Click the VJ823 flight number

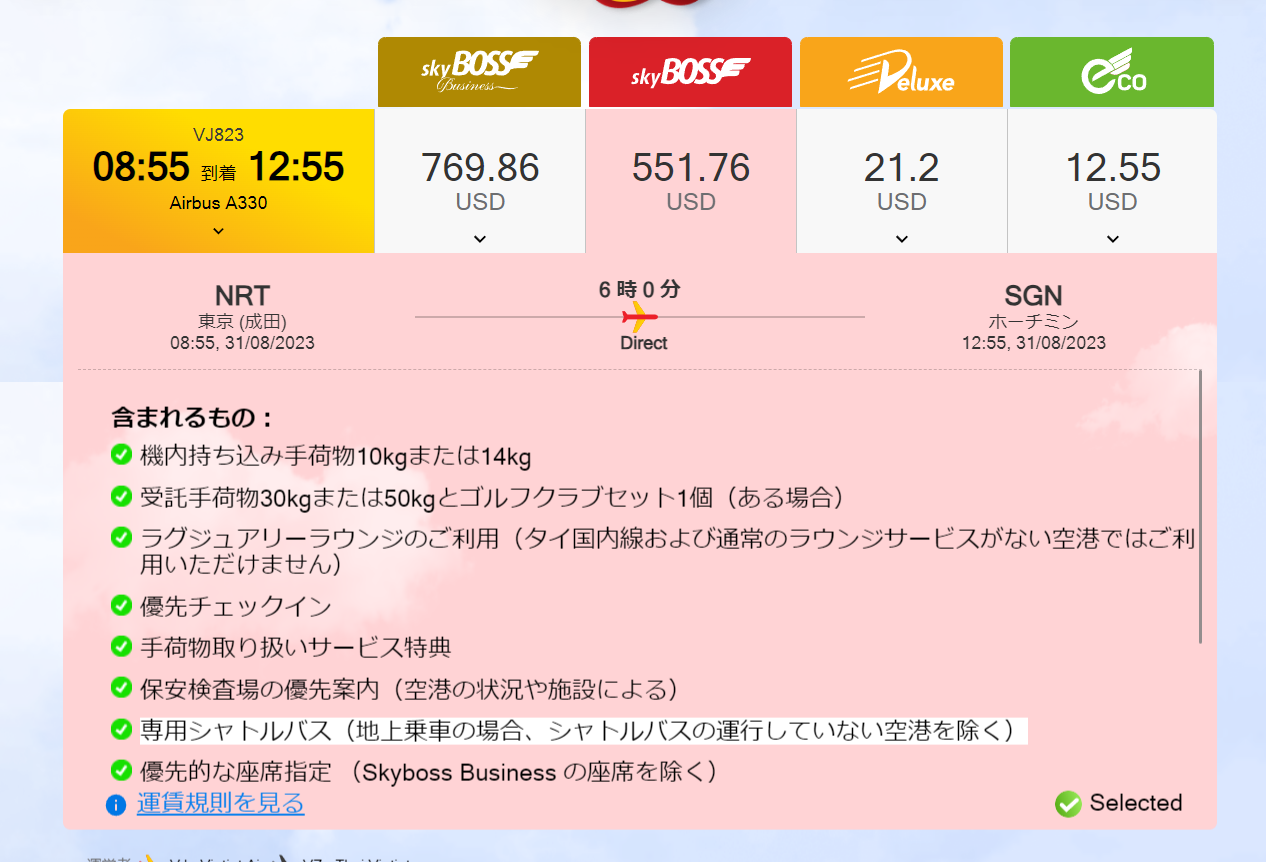pyautogui.click(x=218, y=135)
